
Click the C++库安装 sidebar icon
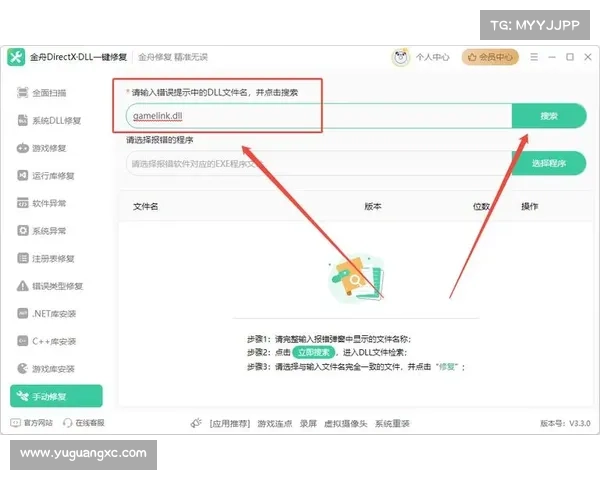coord(23,341)
